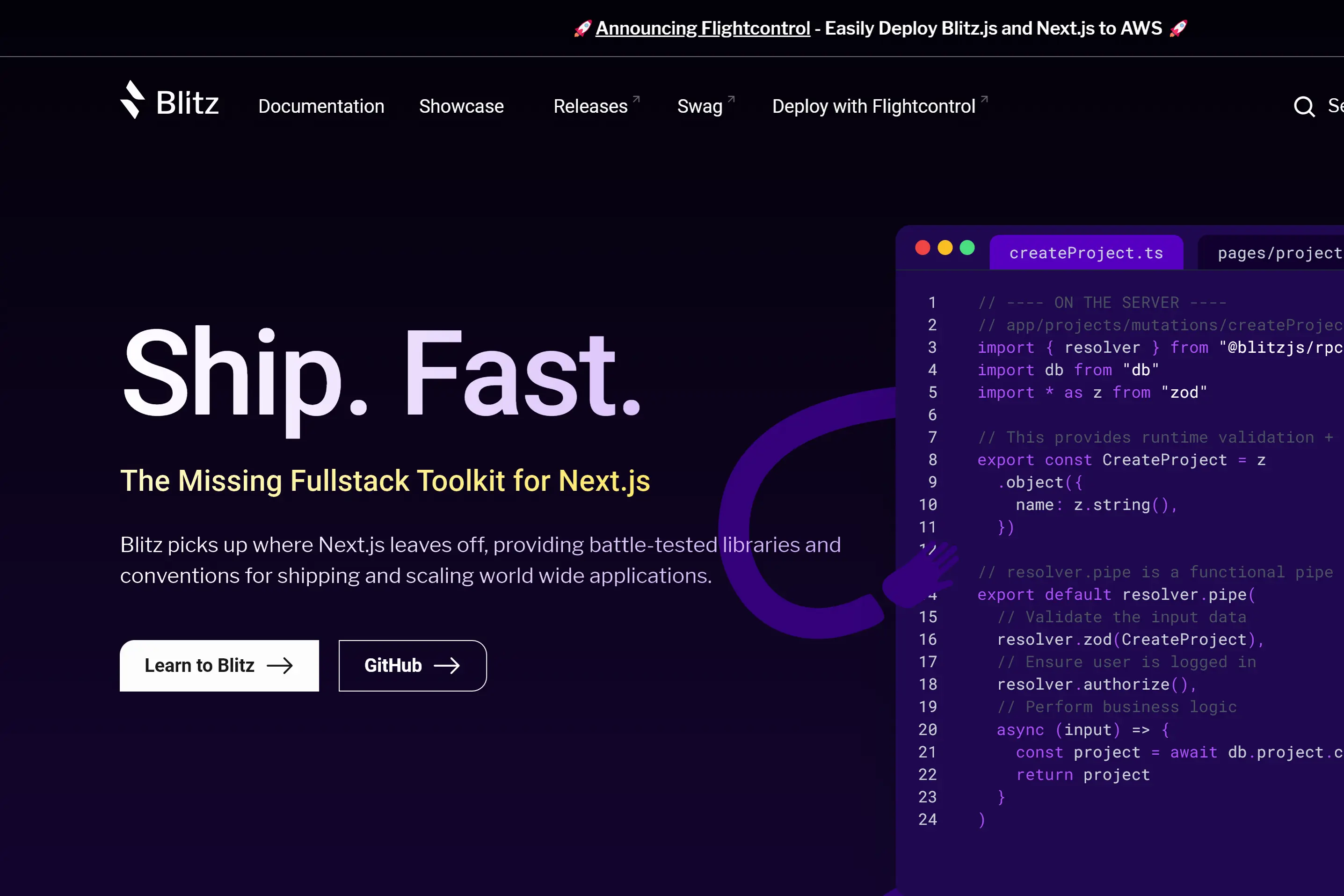Click the arrow in Learn to Blitz button
Screen dimensions: 1344x896
pos(280,666)
